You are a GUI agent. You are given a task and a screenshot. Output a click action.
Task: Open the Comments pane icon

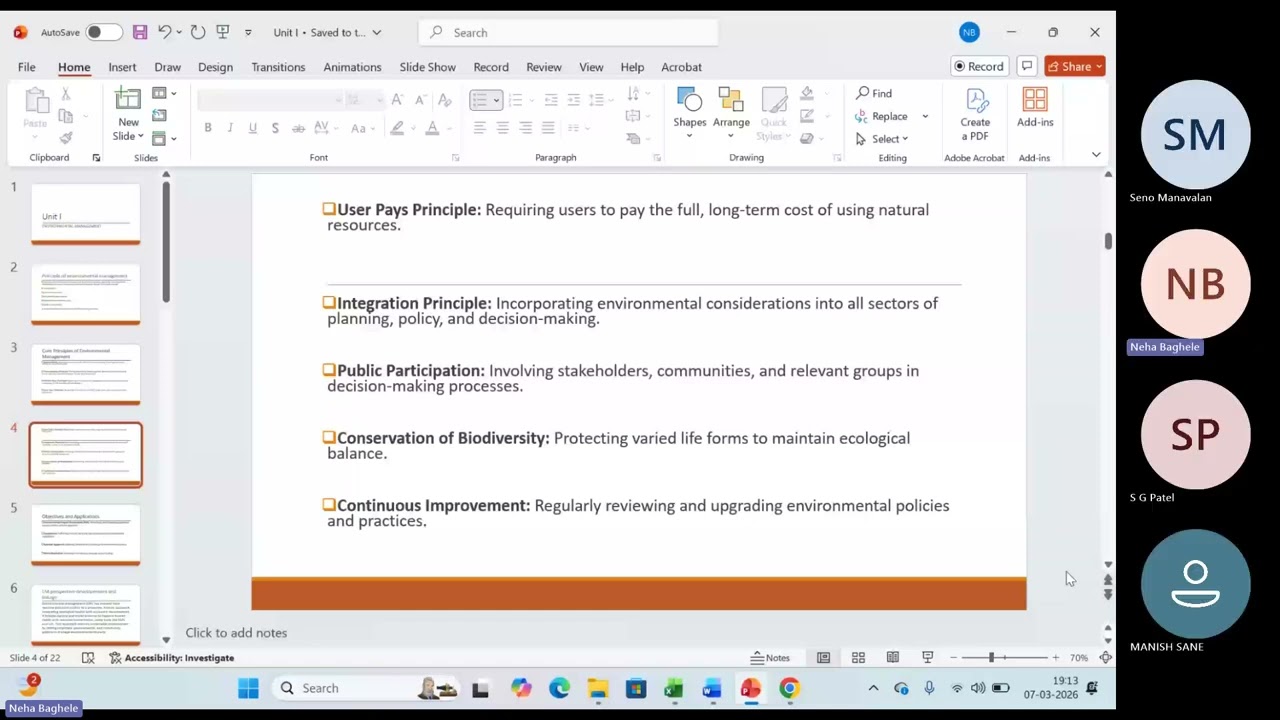1027,66
